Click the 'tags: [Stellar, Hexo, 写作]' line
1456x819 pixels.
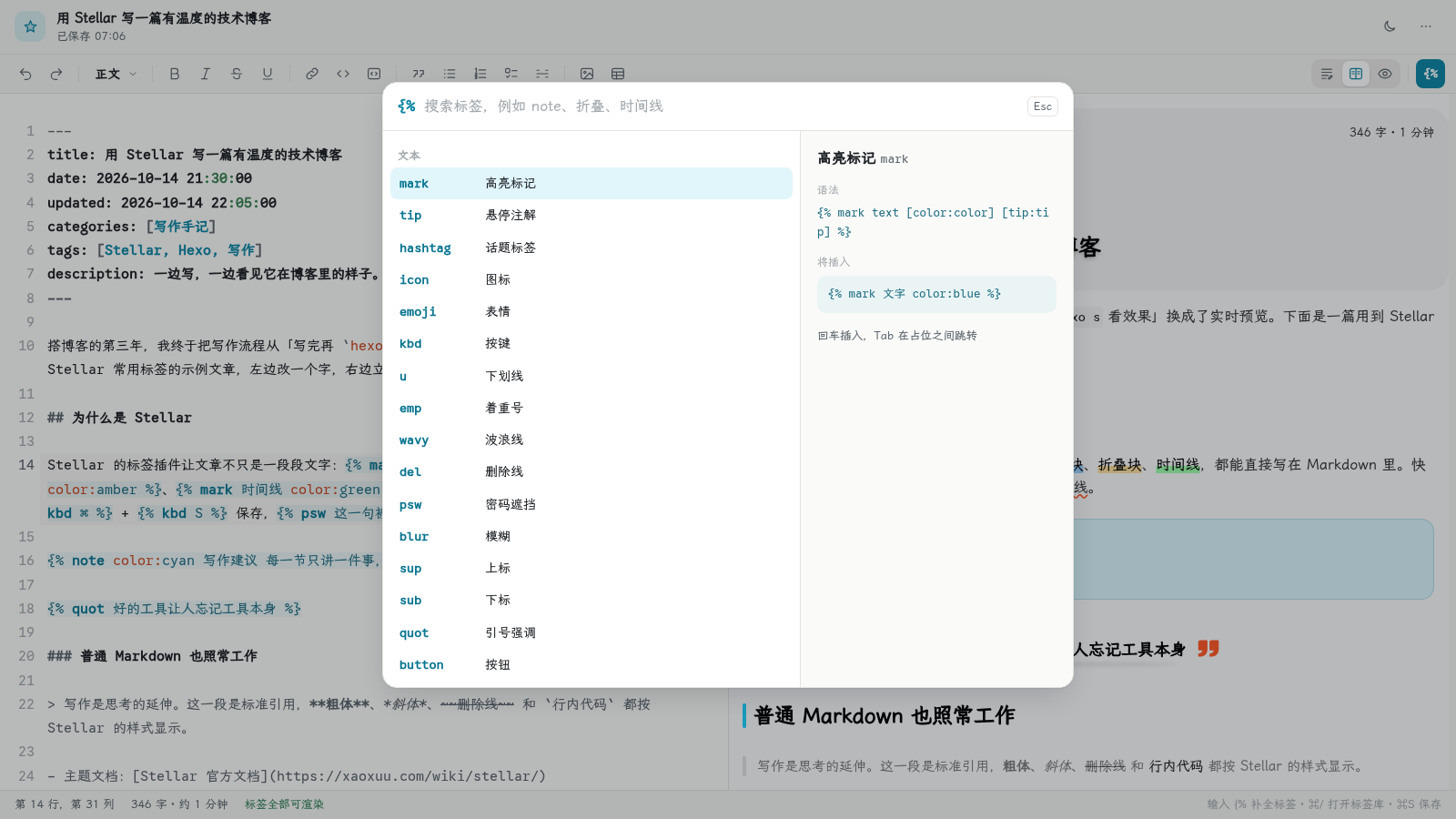(x=155, y=250)
